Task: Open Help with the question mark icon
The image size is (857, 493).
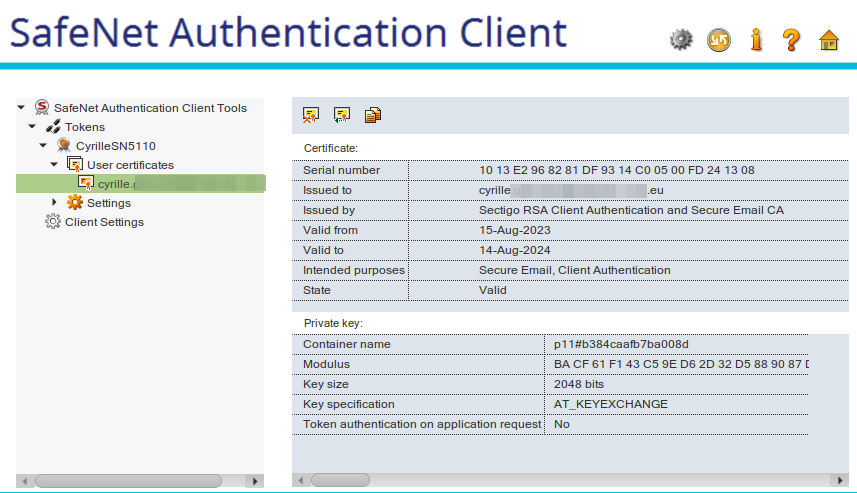Action: [791, 40]
